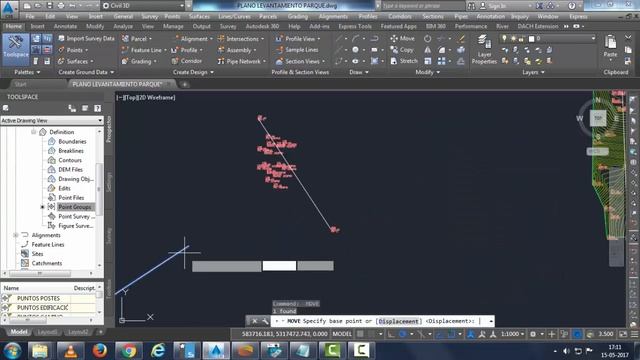The image size is (640, 360).
Task: Toggle the Point Groups tree node expander
Action: click(42, 207)
